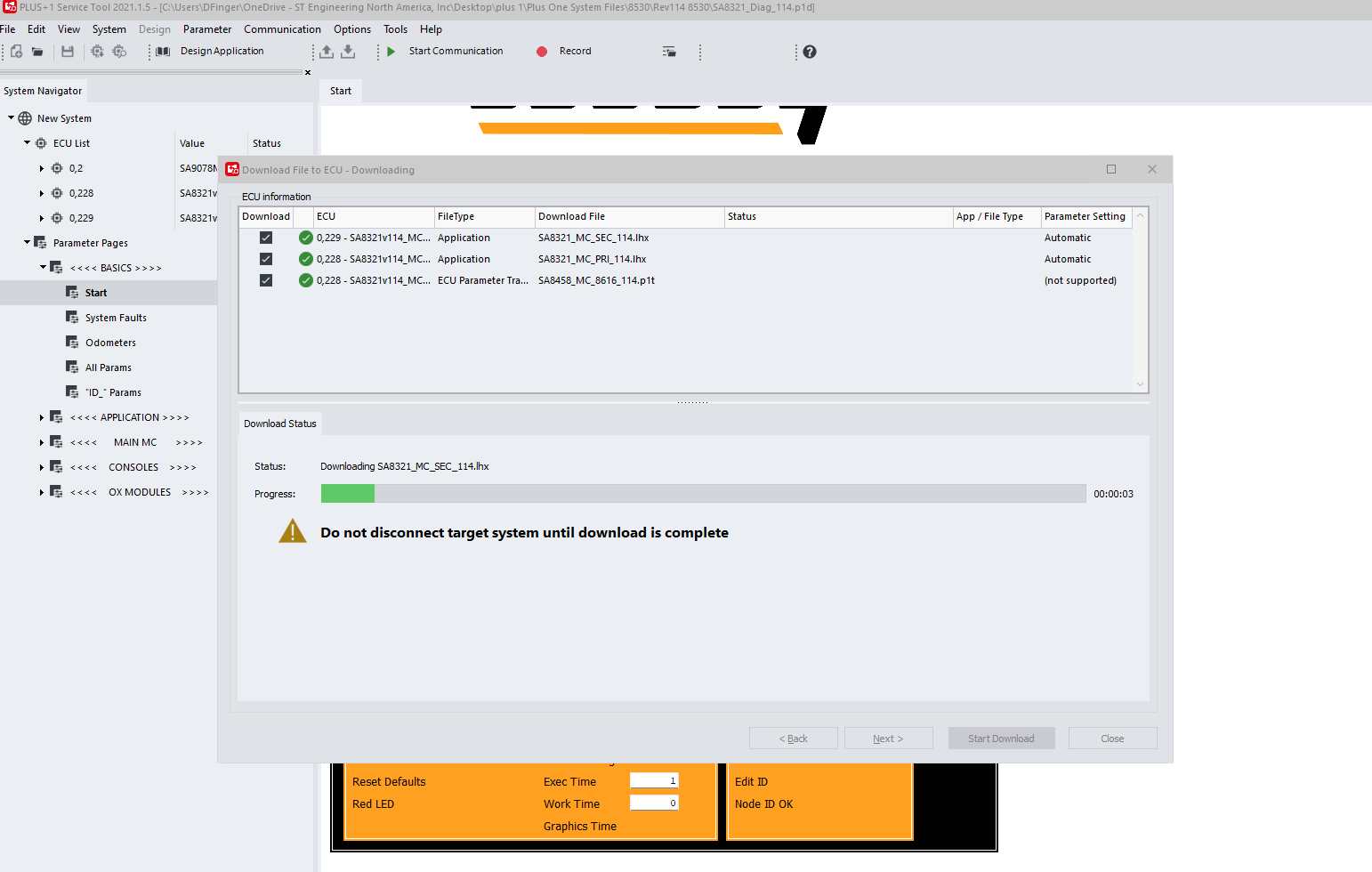Save the current system file
The height and width of the screenshot is (872, 1372).
tap(68, 52)
